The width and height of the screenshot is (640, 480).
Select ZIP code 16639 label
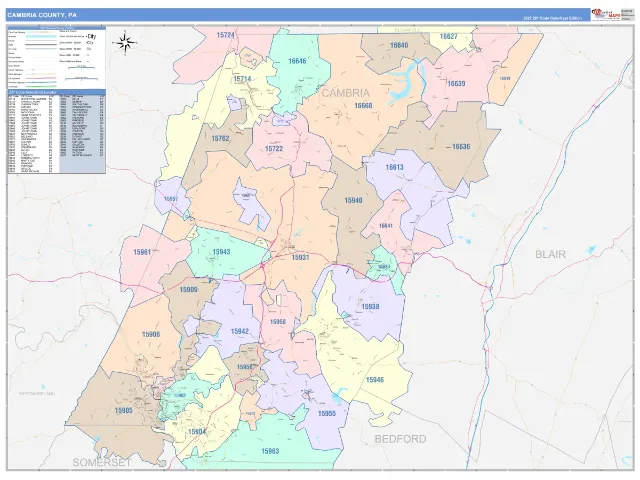456,84
